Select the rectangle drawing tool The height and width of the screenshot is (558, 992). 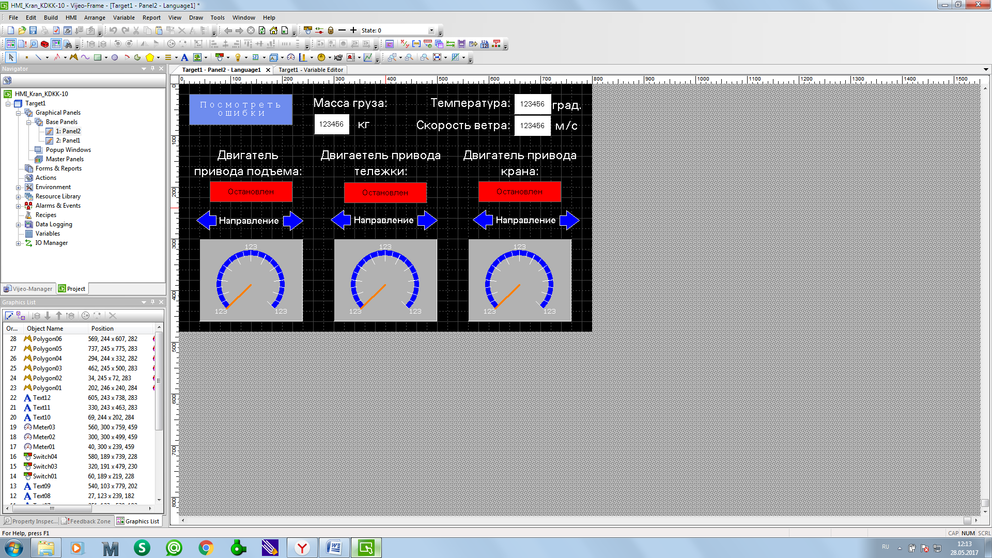coord(97,58)
